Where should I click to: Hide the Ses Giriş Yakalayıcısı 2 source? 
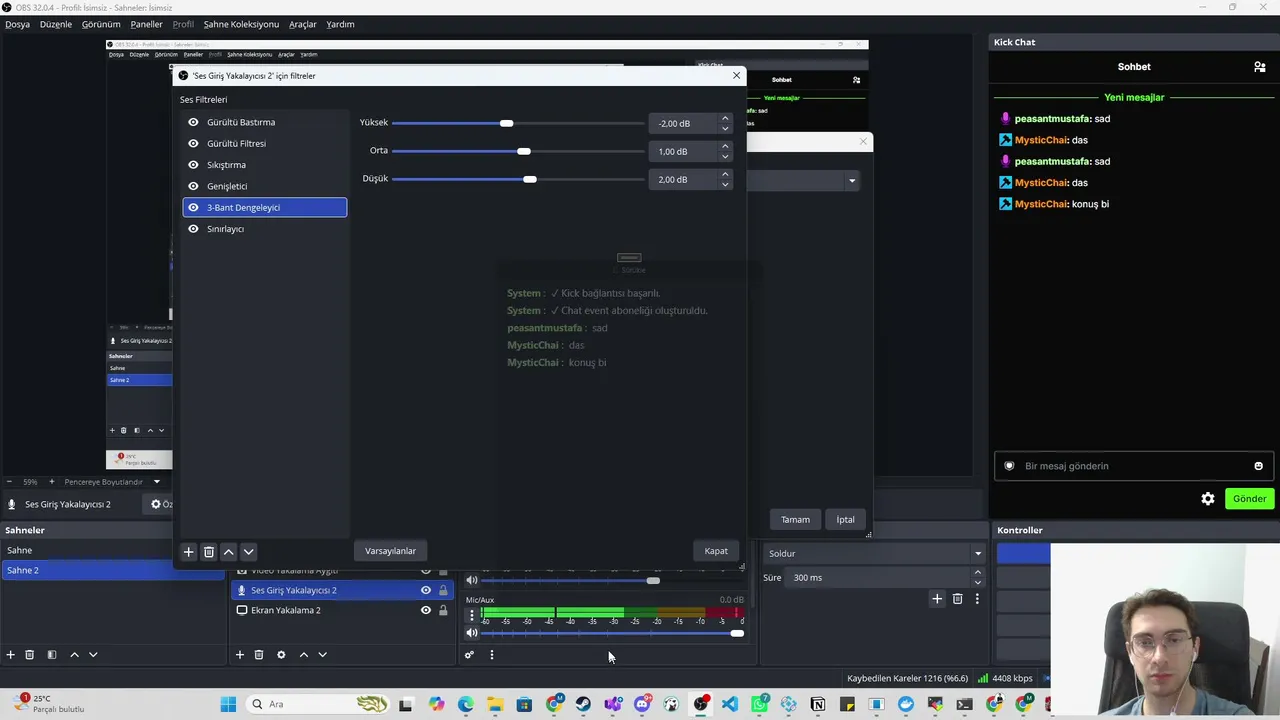426,590
